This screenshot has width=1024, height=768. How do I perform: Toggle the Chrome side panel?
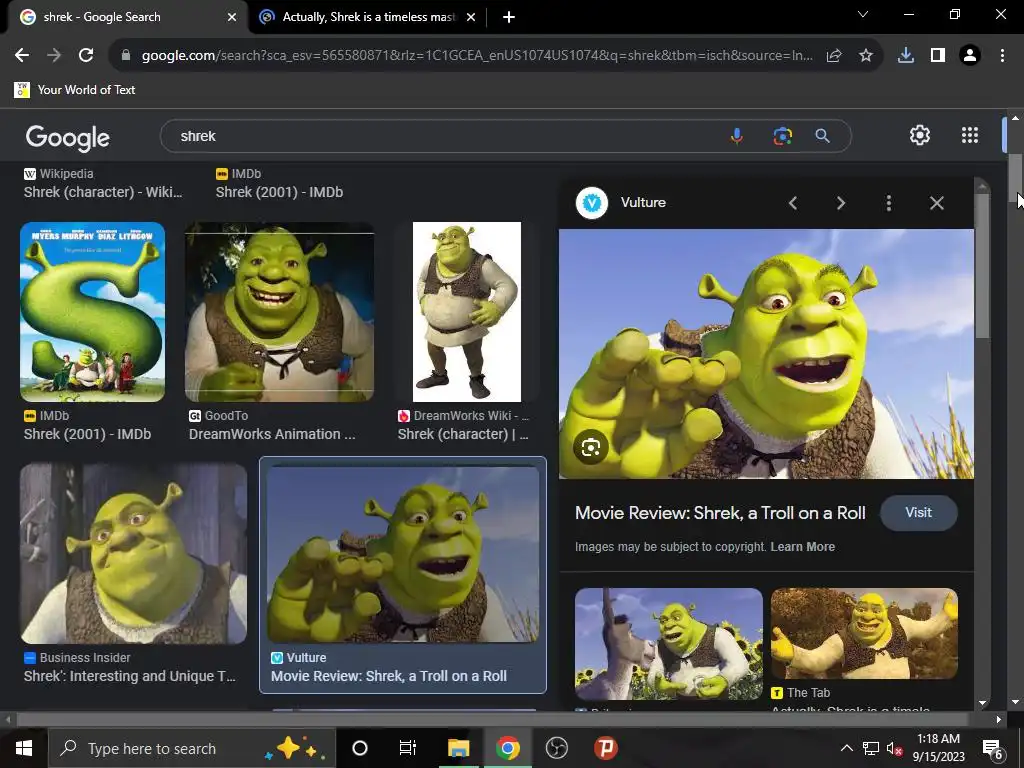[x=938, y=56]
